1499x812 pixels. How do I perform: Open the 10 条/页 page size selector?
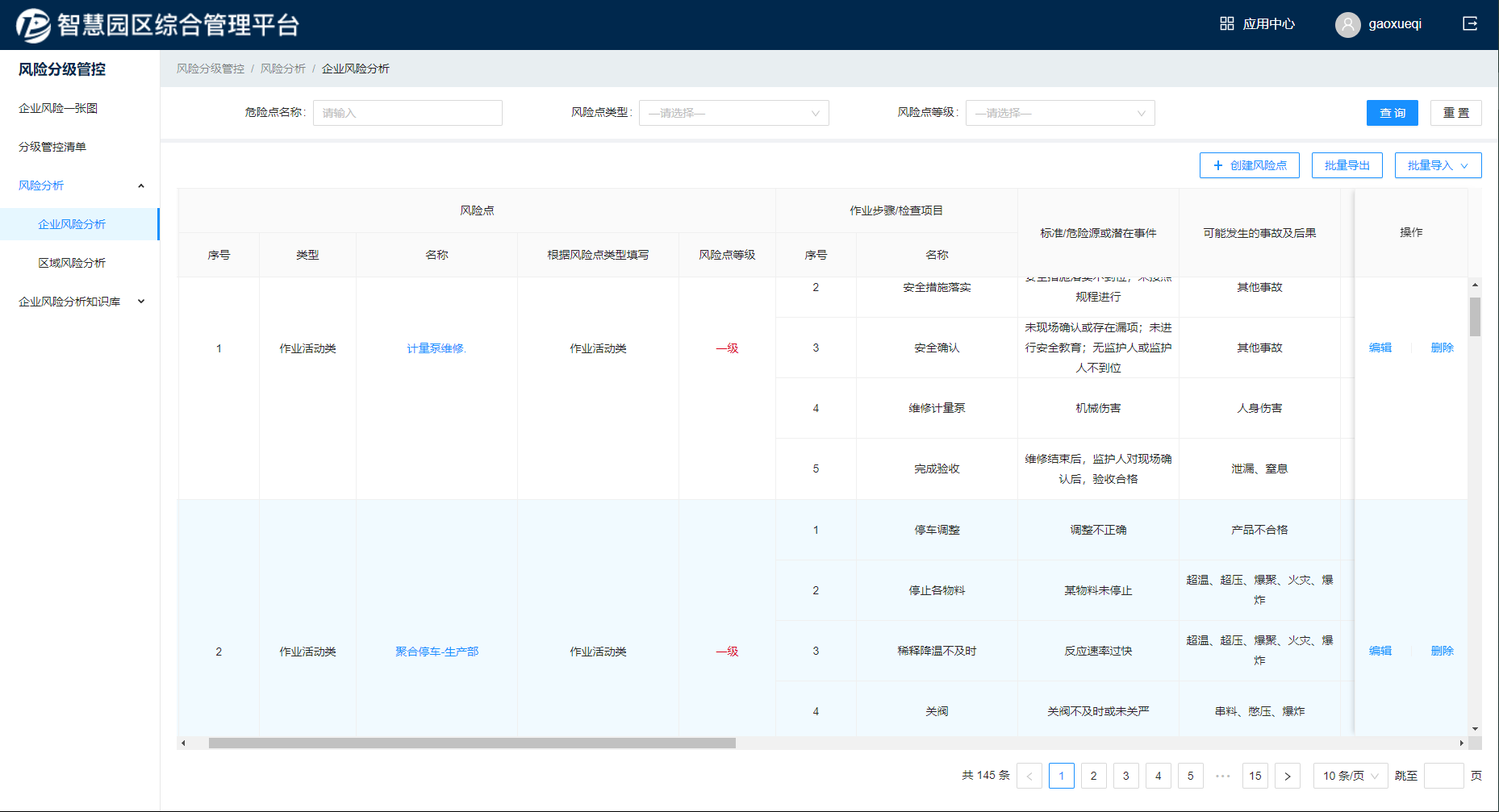[1350, 776]
